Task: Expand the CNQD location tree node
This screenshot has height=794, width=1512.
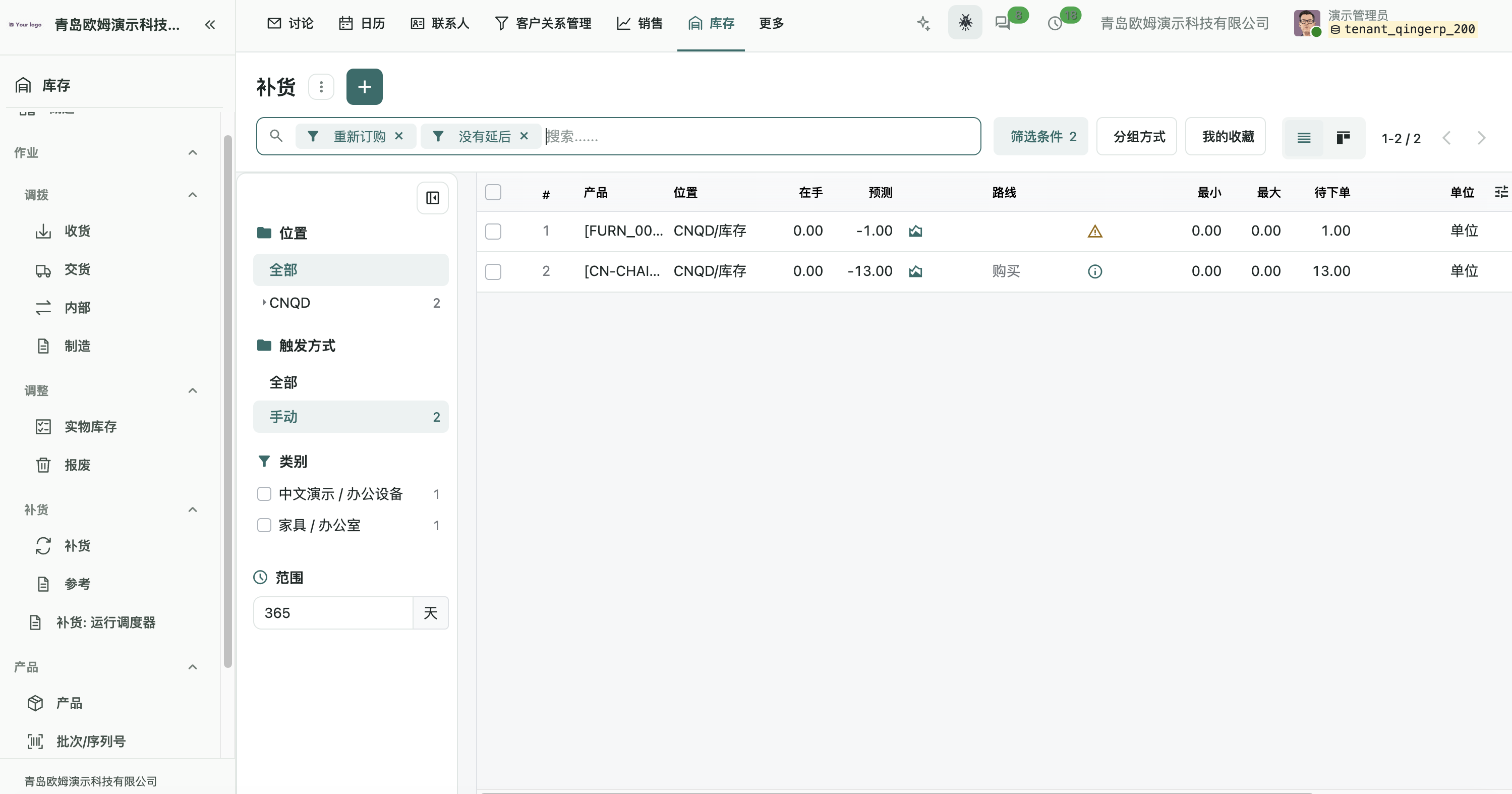Action: click(264, 303)
